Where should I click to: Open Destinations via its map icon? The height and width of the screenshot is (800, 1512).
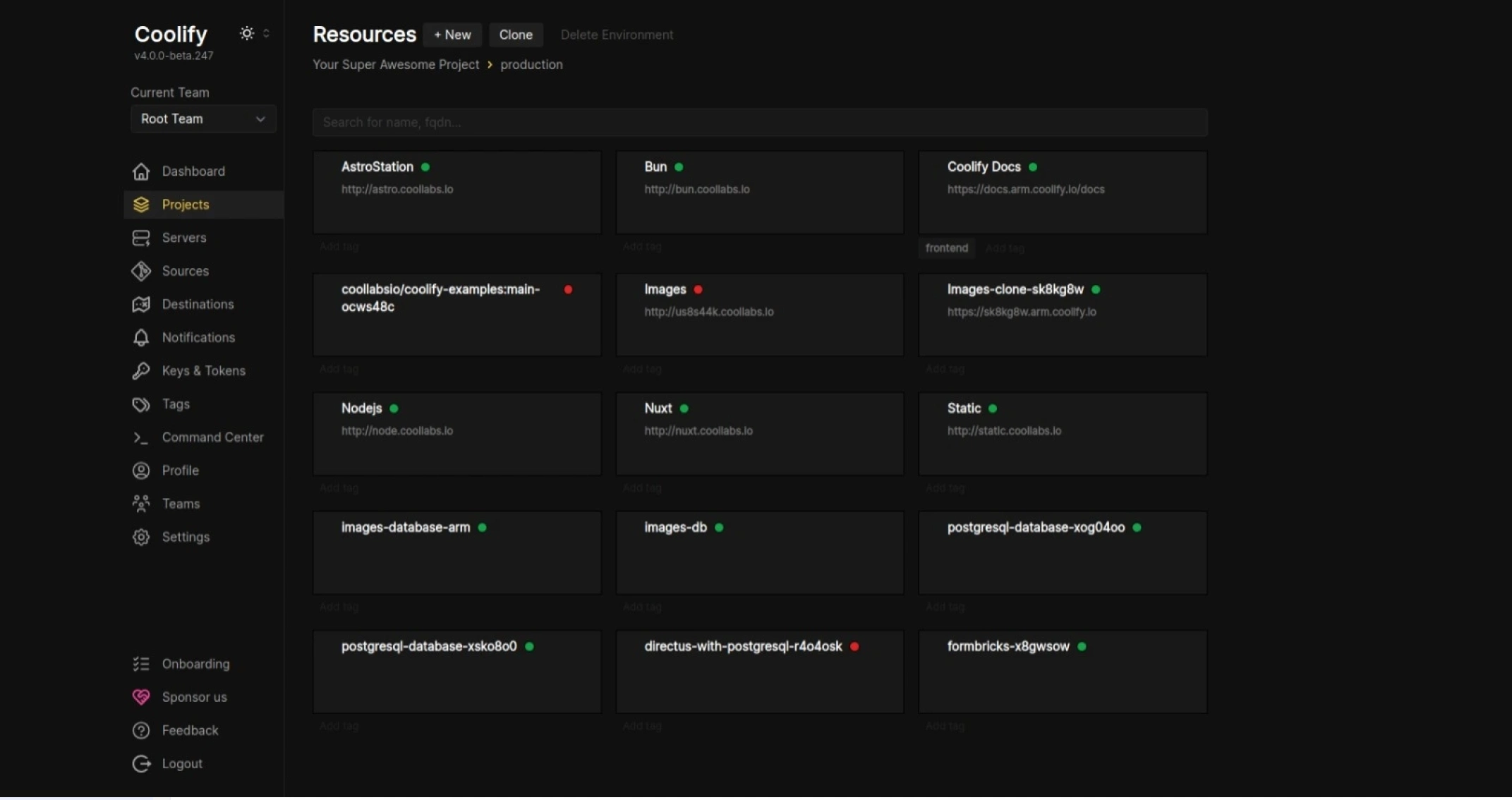(x=141, y=304)
